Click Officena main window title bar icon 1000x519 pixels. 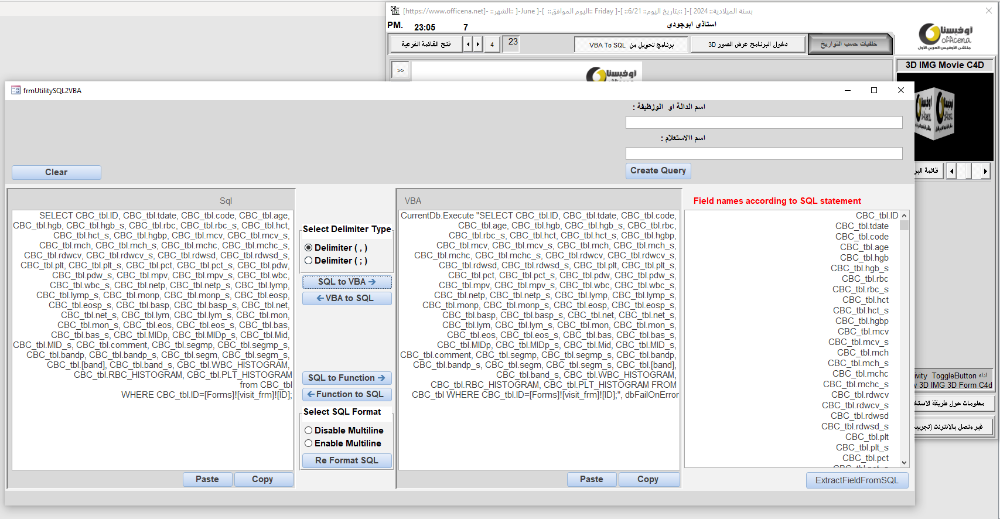coord(395,11)
